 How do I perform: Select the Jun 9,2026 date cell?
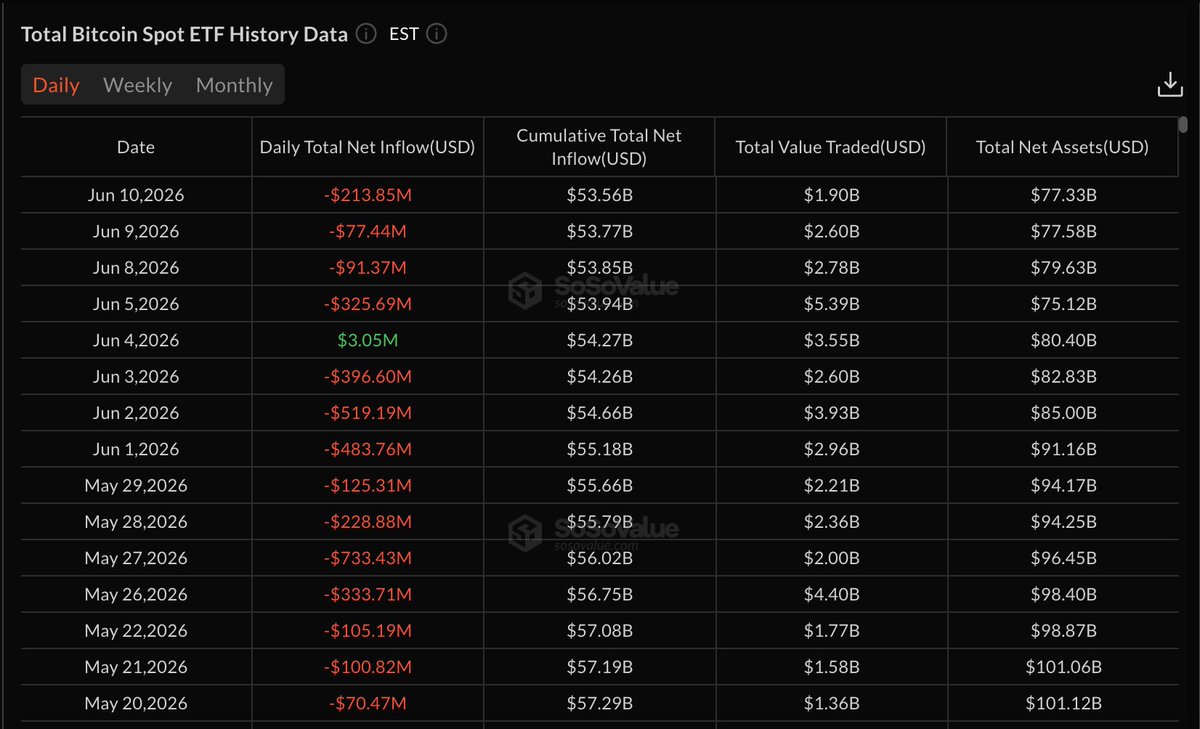[x=136, y=231]
